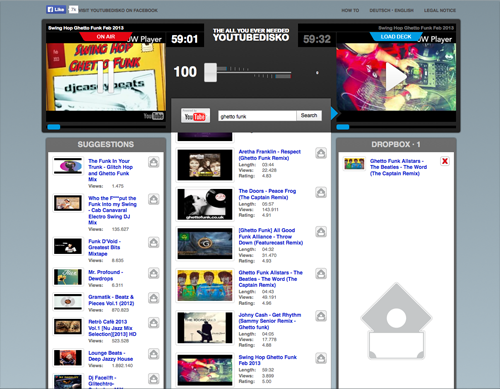This screenshot has width=500, height=389.
Task: Add Mr. Profound Dewdrops to dropbox
Action: [x=154, y=273]
